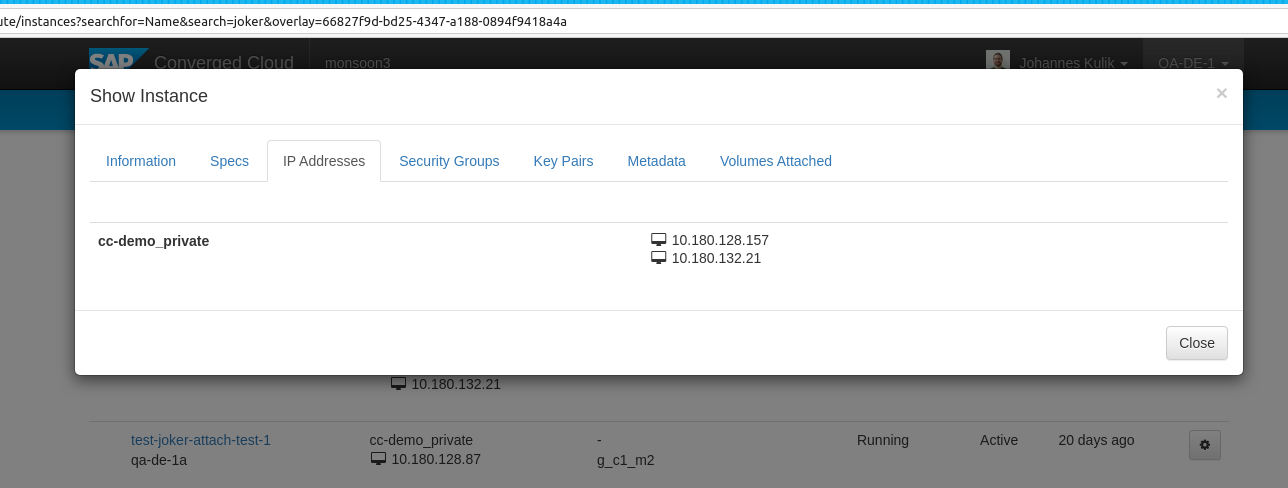Select IP 10.180.128.87 in instance list
Viewport: 1288px width, 488px height.
coord(436,459)
